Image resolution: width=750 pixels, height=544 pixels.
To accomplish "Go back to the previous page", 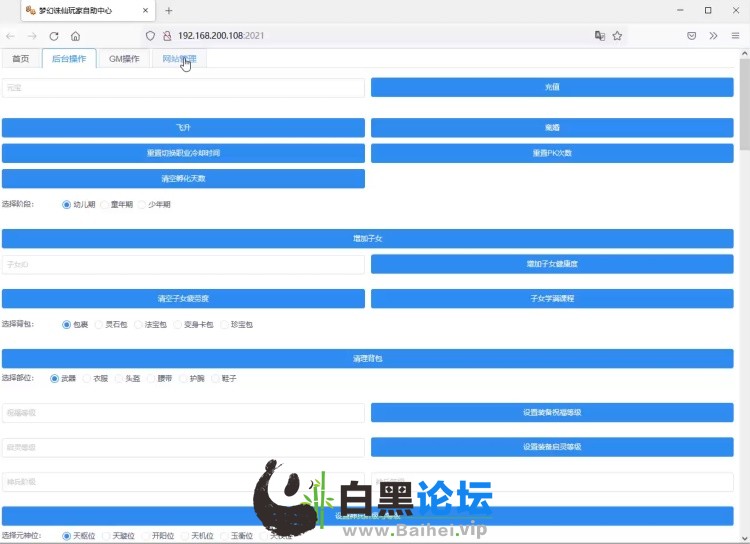I will tap(11, 36).
